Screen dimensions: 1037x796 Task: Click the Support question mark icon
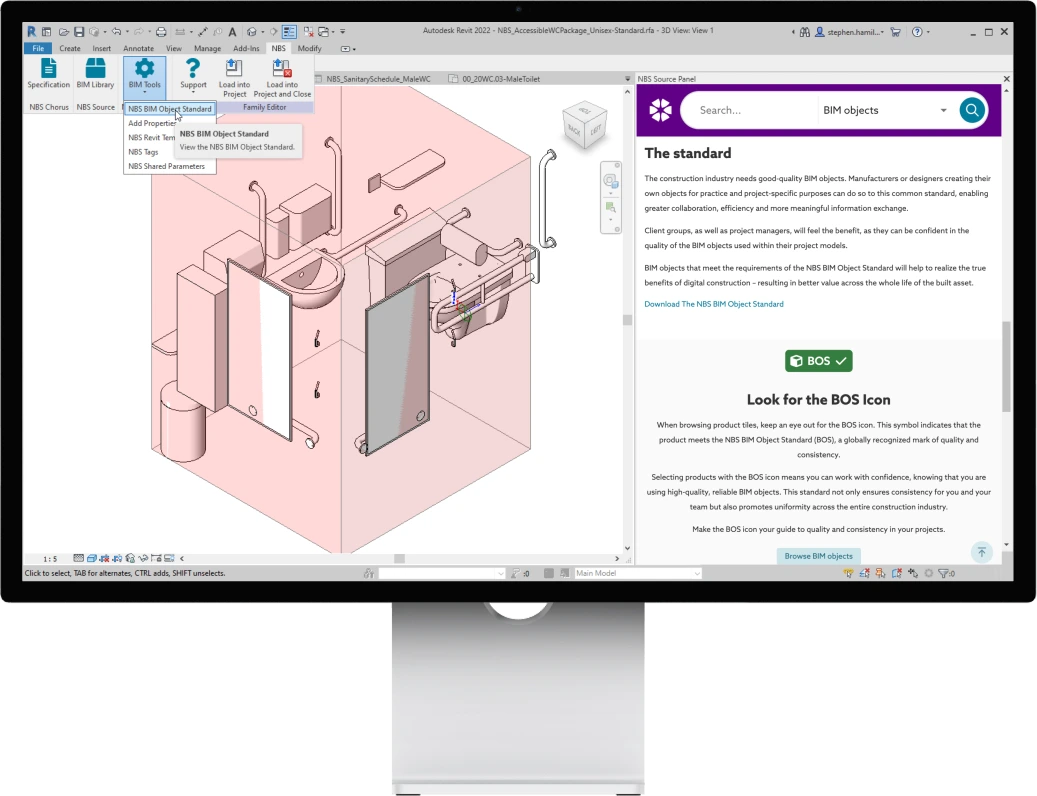[x=192, y=68]
